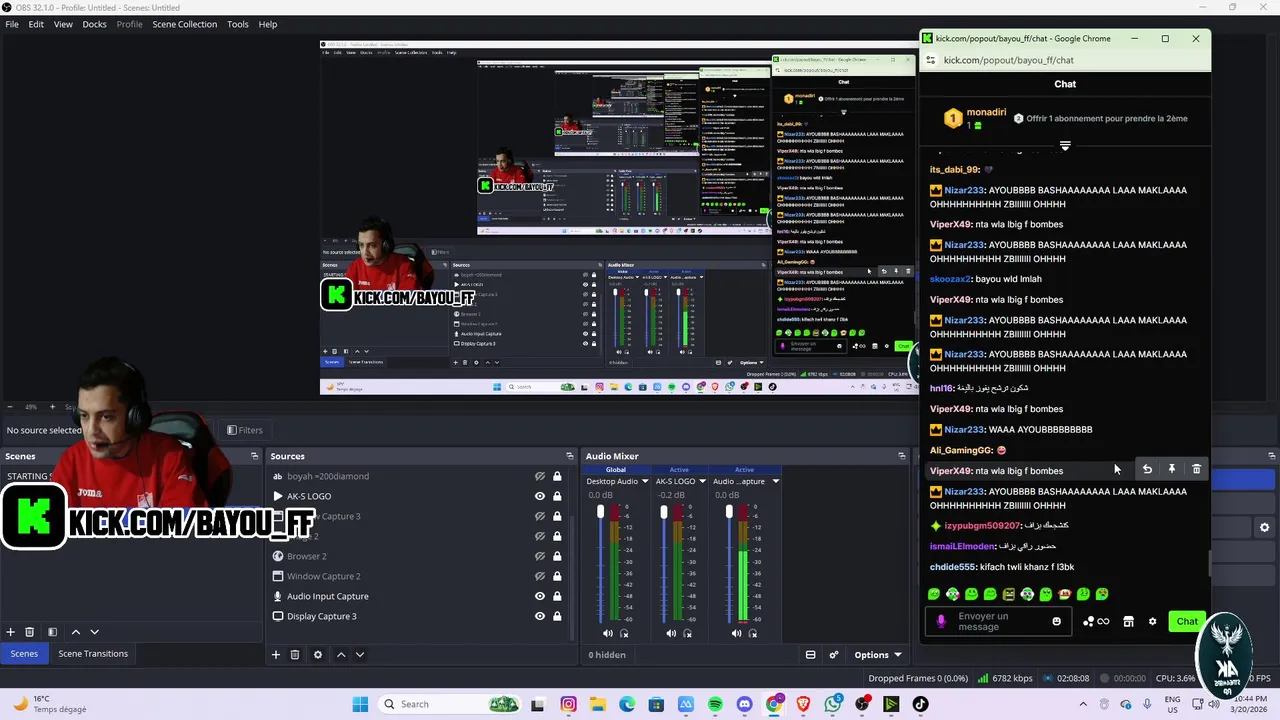Delete the ViperX49 chat message
Screen dimensions: 1280x720
pos(1197,469)
